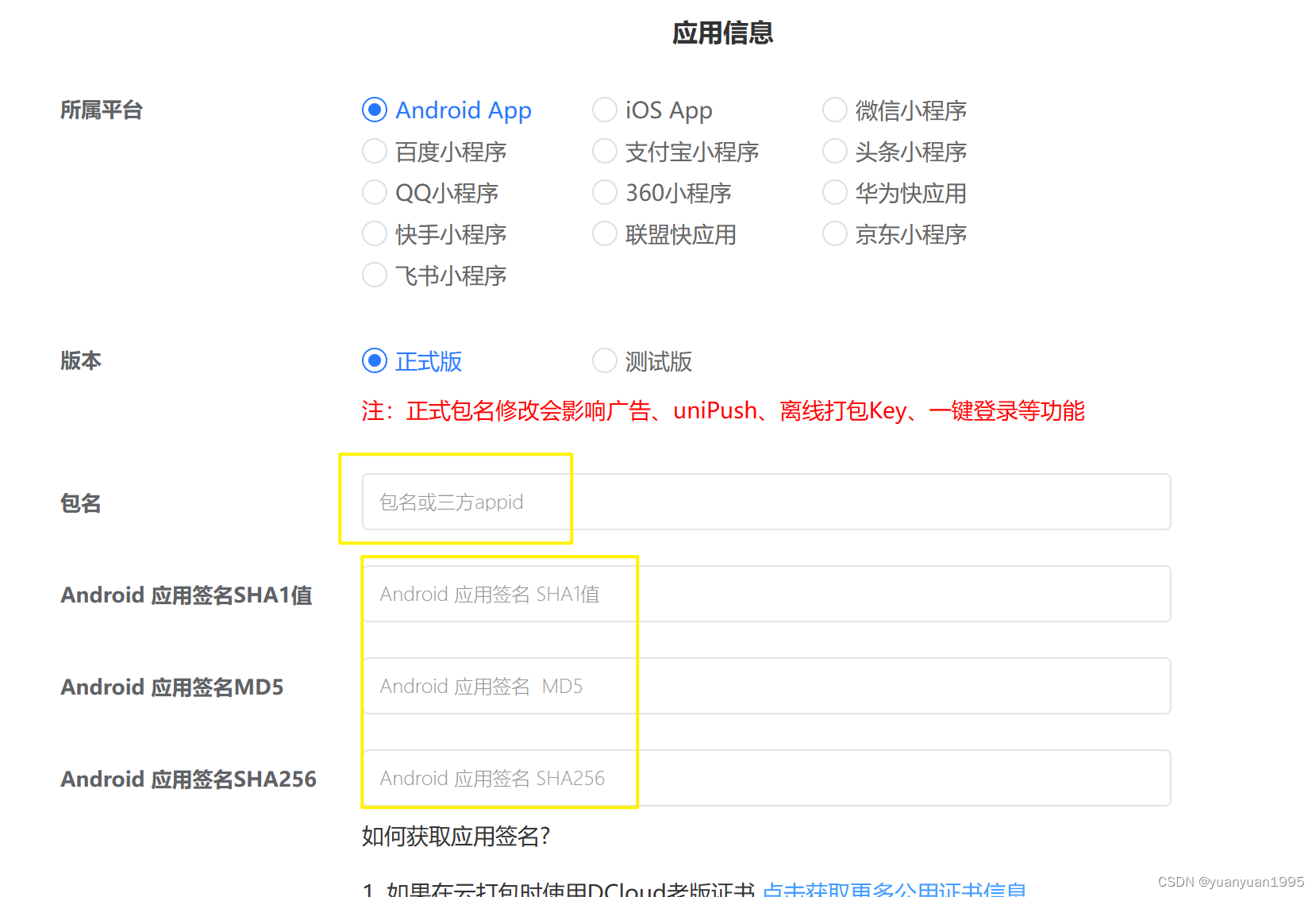Viewport: 1316px width, 897px height.
Task: Click the Android 应用签名SHA256 label
Action: coord(189,779)
